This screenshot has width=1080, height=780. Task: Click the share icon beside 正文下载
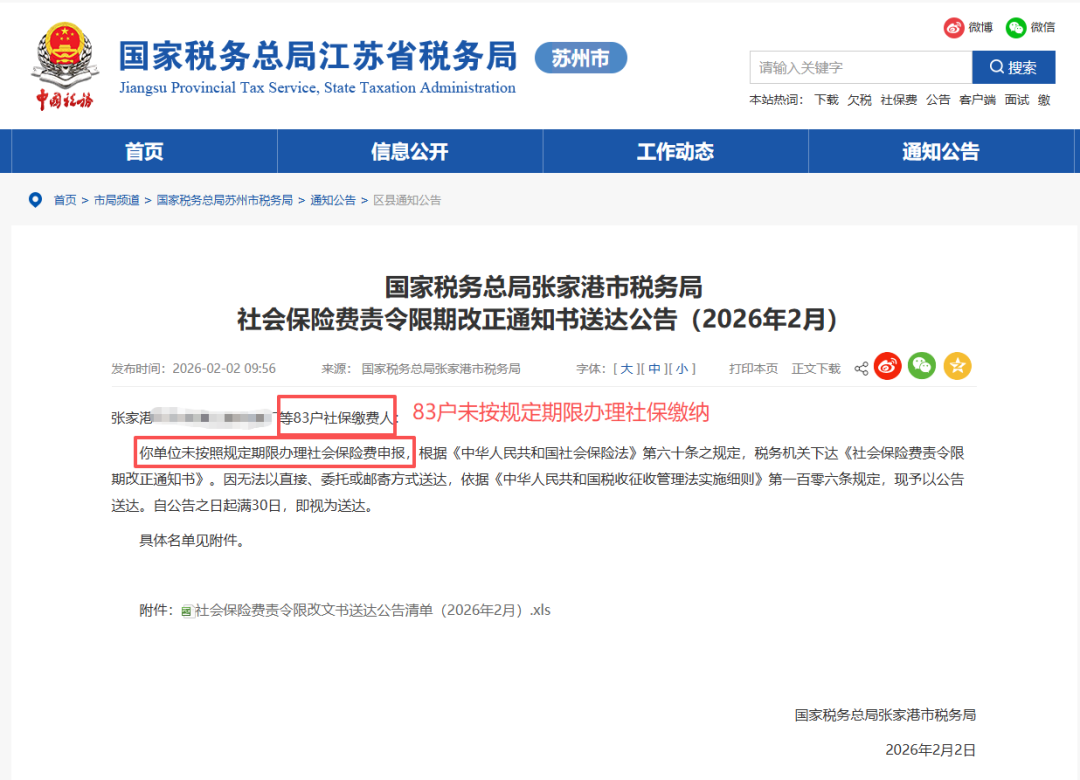(861, 369)
